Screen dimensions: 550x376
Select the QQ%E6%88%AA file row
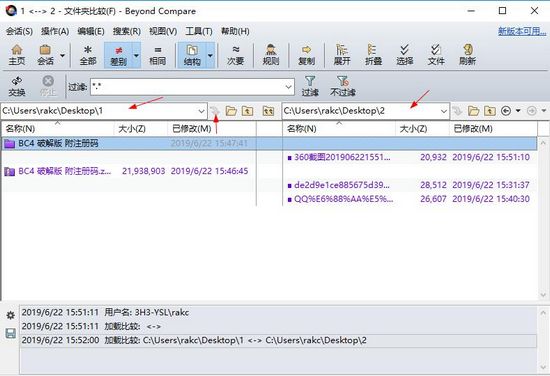[409, 199]
